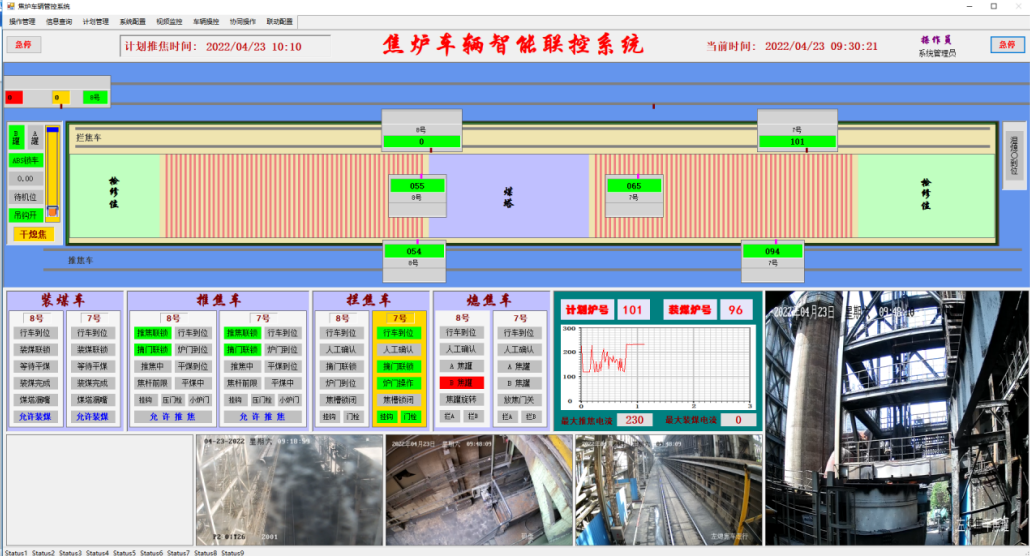The width and height of the screenshot is (1030, 556).
Task: Click Status1 in the status bar
Action: point(16,553)
